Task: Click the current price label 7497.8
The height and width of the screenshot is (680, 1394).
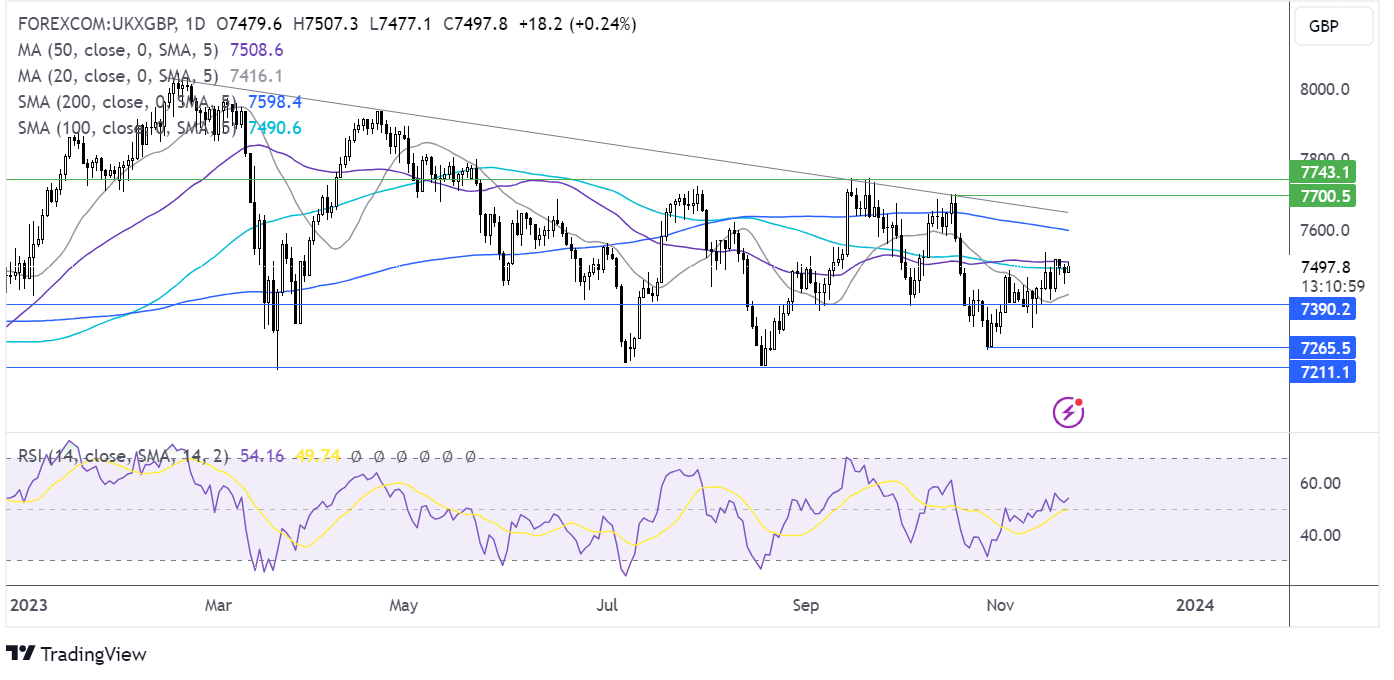Action: [x=1327, y=267]
